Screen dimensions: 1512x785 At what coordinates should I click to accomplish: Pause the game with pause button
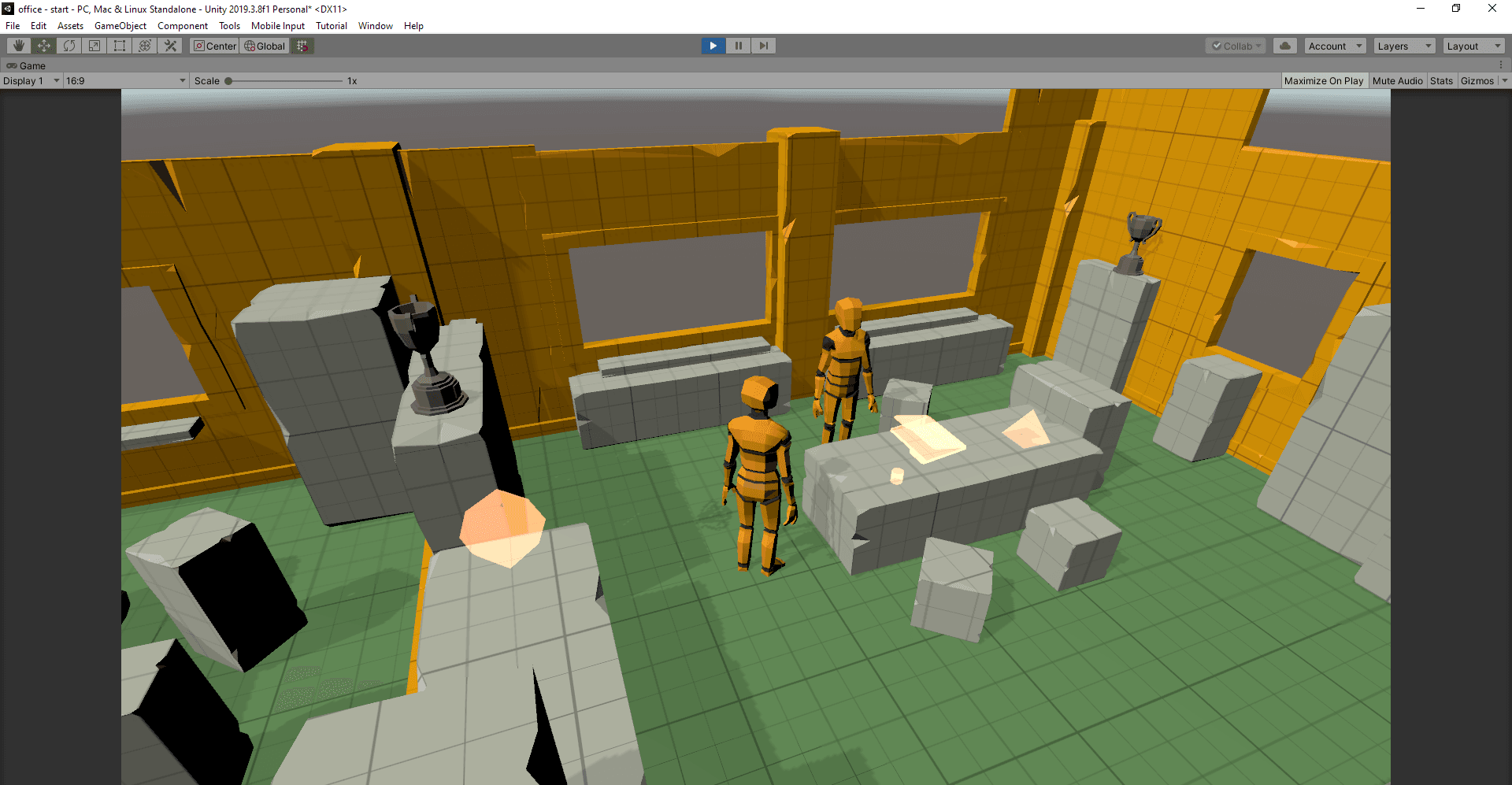738,46
